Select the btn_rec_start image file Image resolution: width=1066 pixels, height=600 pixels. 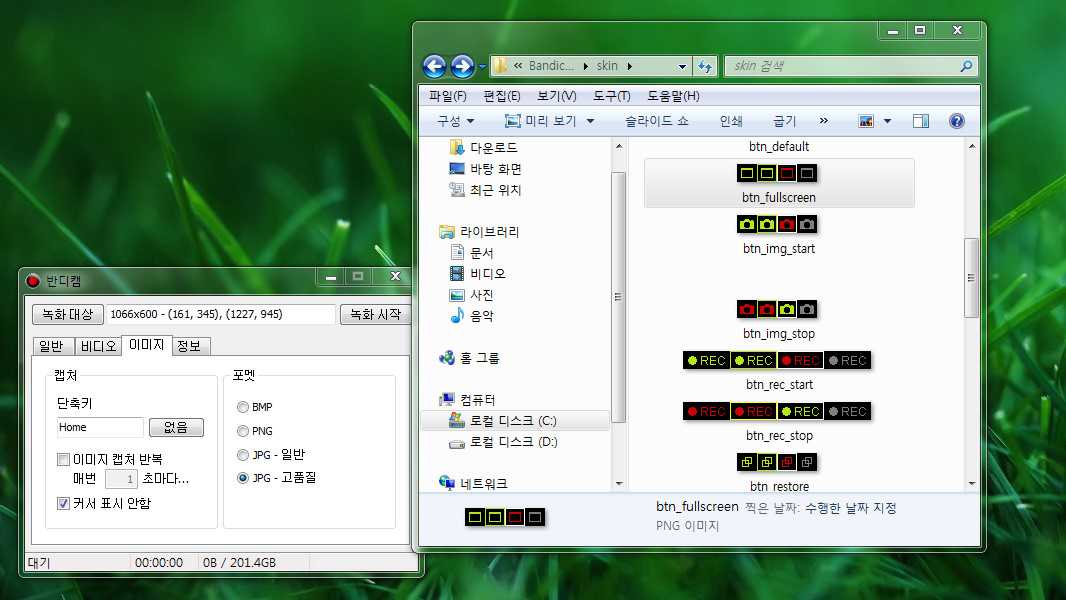[x=779, y=371]
